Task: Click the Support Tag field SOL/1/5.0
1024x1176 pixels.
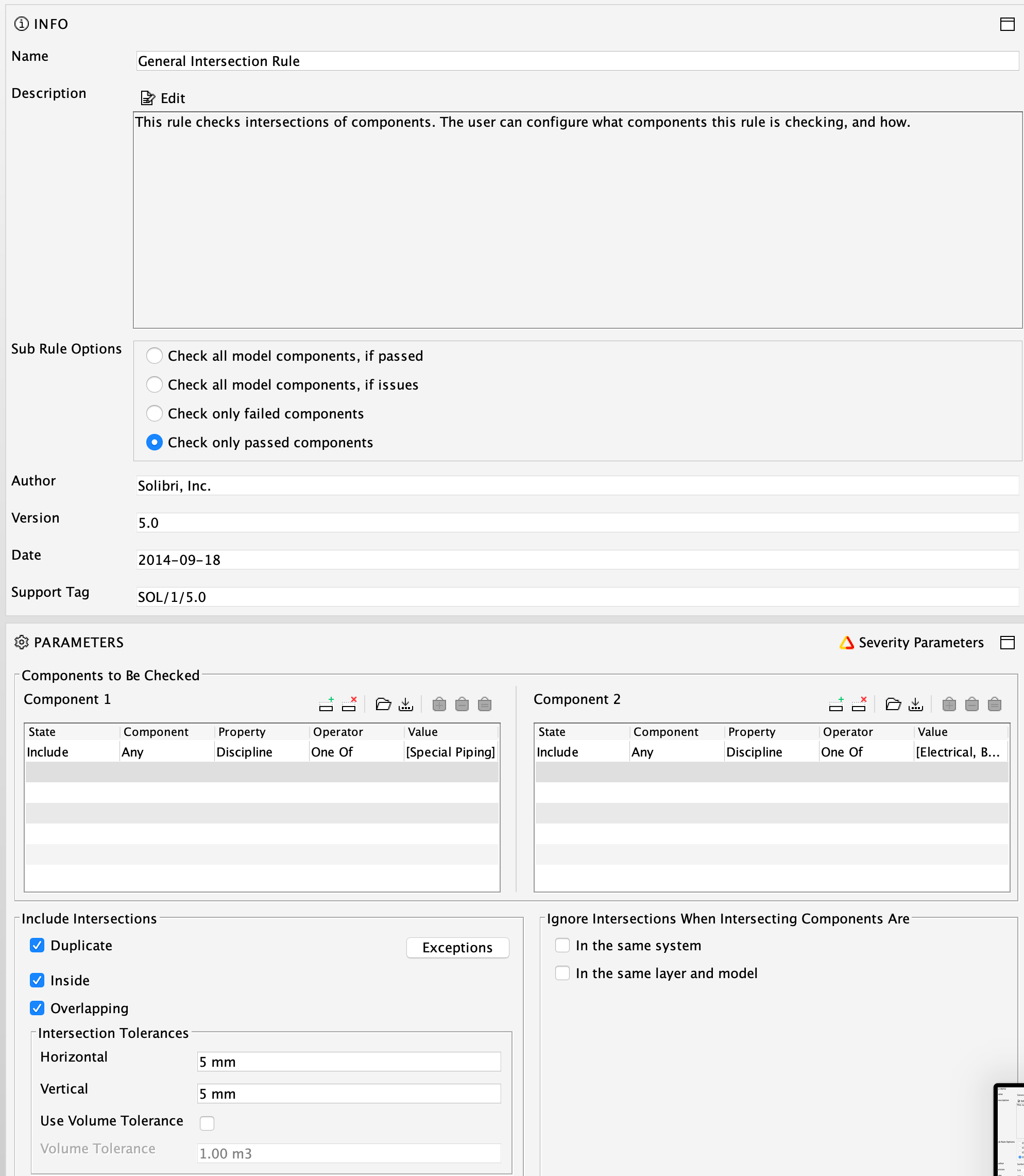Action: point(577,597)
